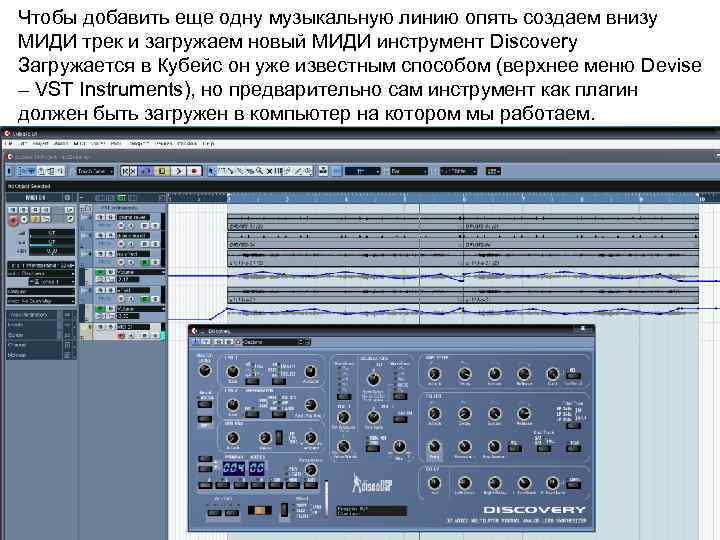720x540 pixels.
Task: Toggle the Cycle button in toolbar
Action: tap(146, 171)
